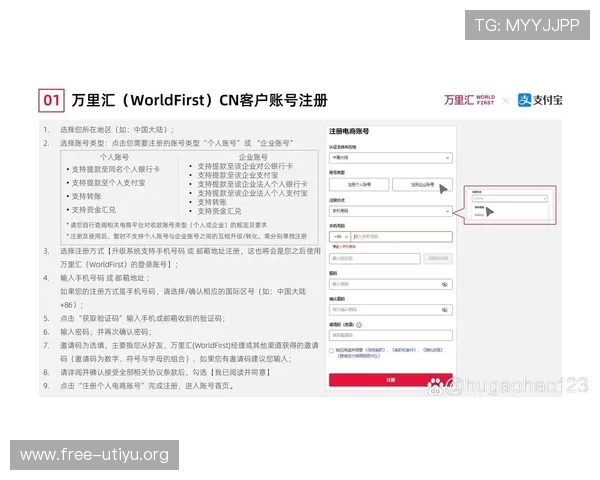
Task: Select the bullet 支持提款至同名个人银行卡
Action: pyautogui.click(x=116, y=169)
